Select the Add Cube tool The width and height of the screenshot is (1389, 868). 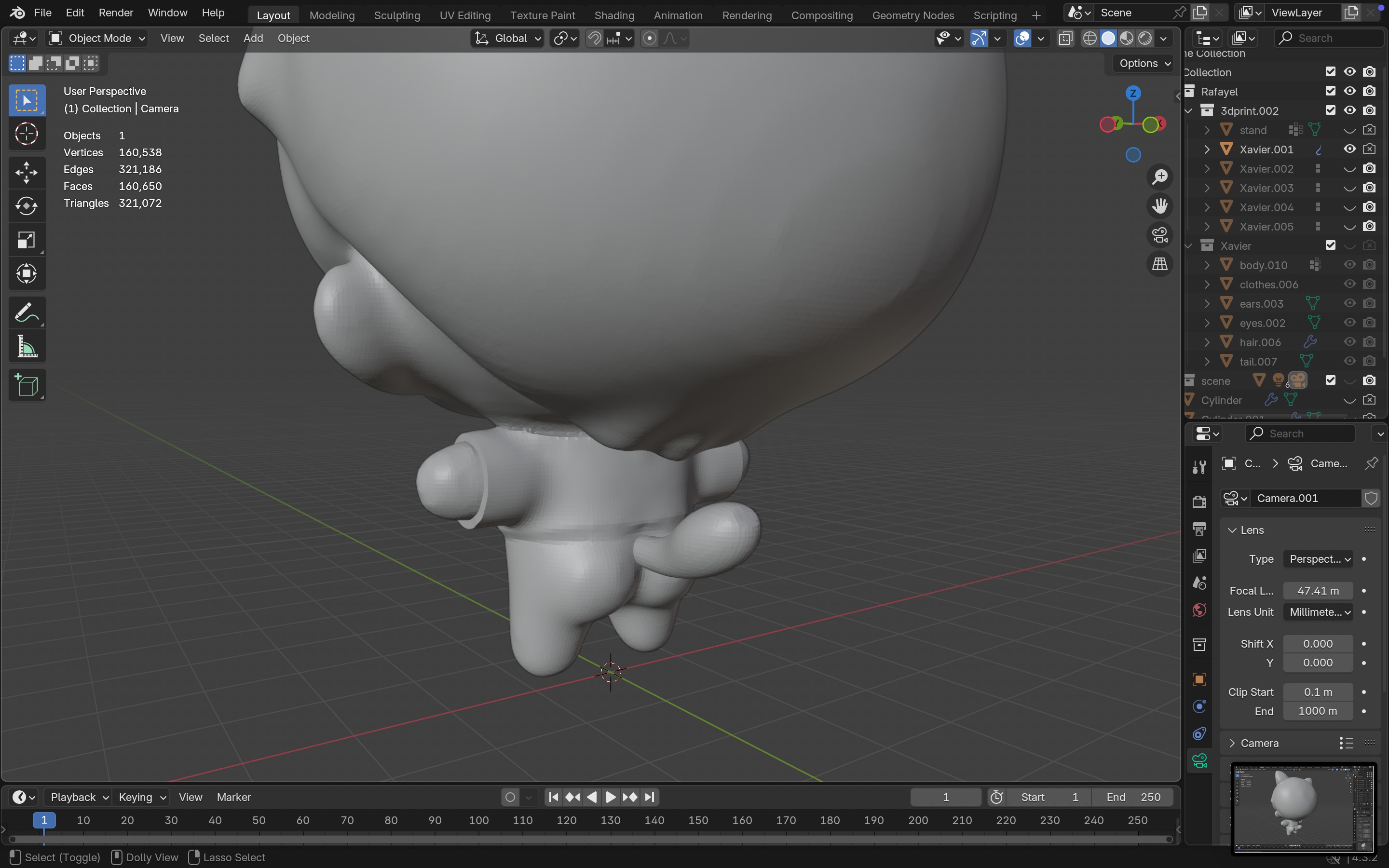pyautogui.click(x=27, y=385)
